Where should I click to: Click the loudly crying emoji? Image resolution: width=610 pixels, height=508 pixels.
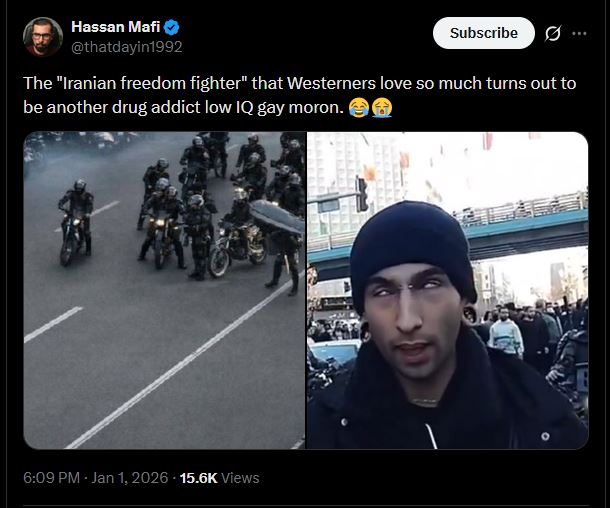coord(382,107)
